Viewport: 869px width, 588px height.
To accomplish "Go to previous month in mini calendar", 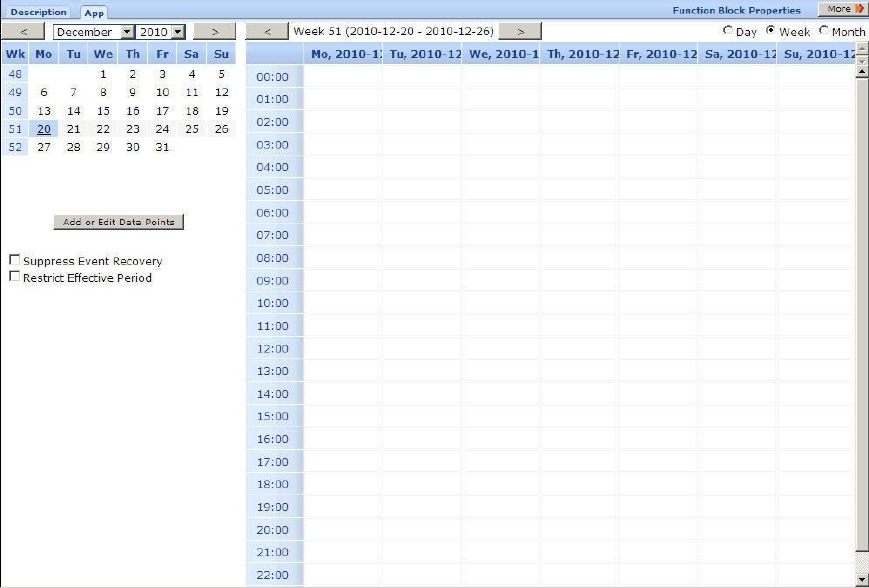I will (x=23, y=32).
